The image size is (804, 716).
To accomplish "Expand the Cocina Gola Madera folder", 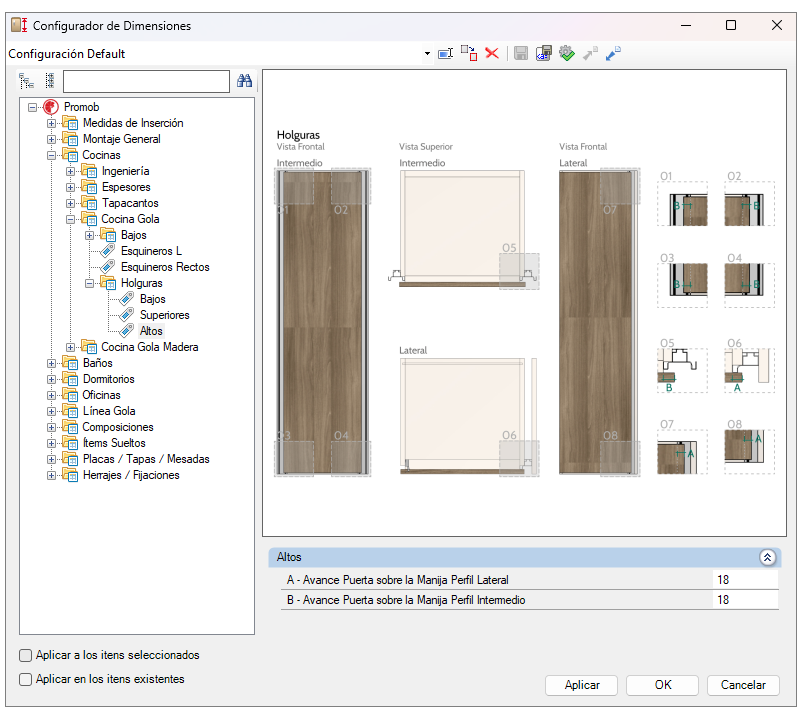I will pyautogui.click(x=71, y=347).
